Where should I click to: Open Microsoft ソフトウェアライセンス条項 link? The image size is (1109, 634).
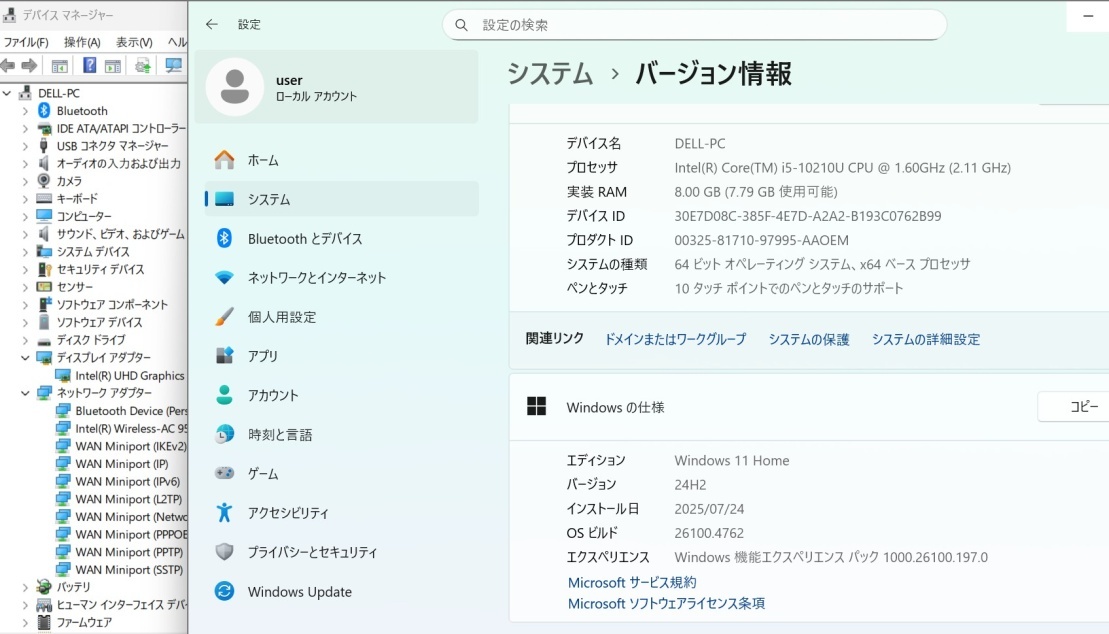click(x=666, y=604)
